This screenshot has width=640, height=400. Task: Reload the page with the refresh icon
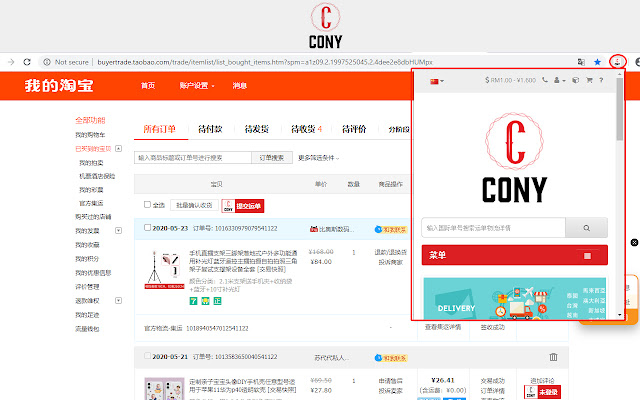click(x=27, y=62)
